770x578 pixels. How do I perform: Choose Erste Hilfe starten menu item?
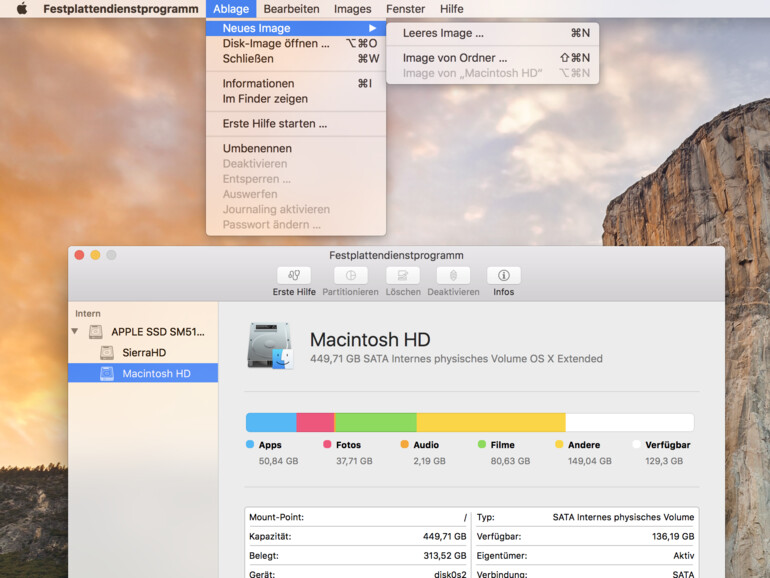274,124
